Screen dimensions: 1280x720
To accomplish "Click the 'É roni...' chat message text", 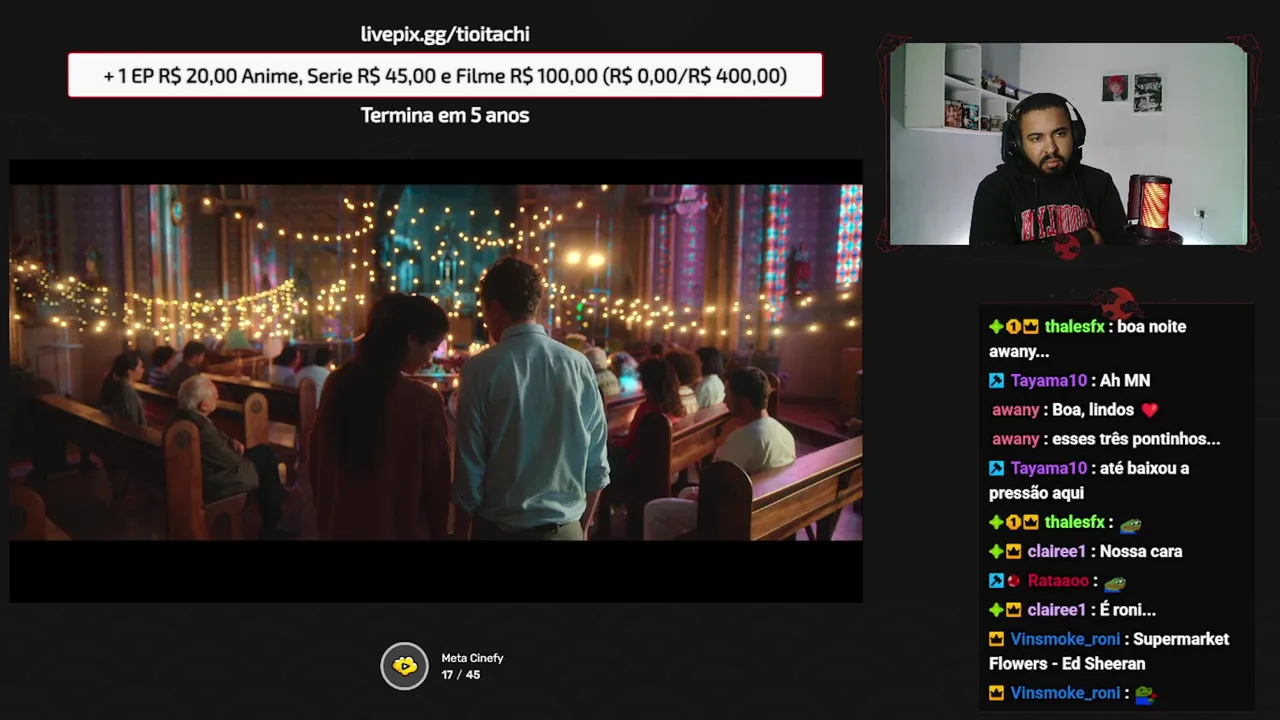I will 1127,610.
